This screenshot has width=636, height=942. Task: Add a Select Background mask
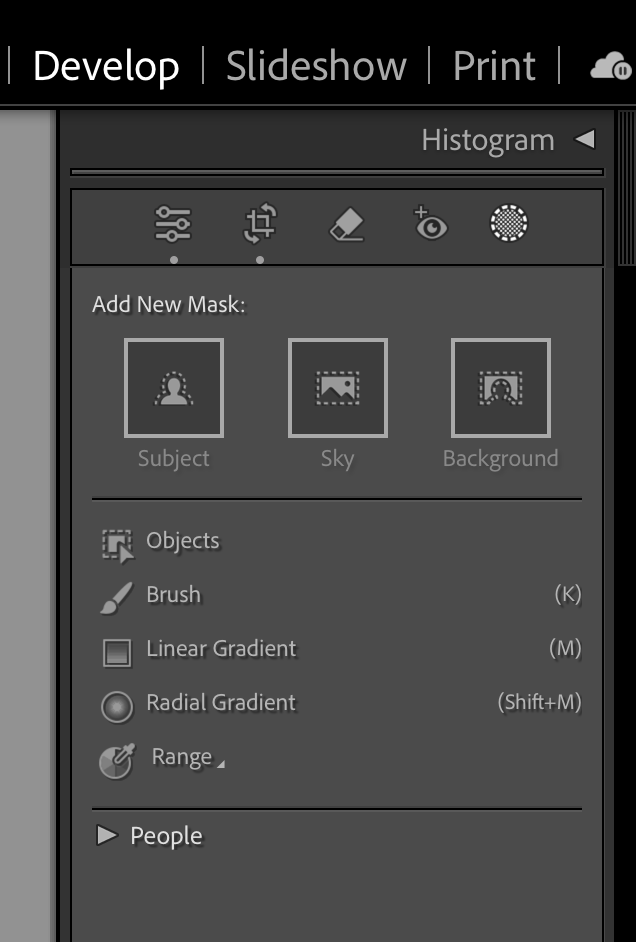(501, 387)
